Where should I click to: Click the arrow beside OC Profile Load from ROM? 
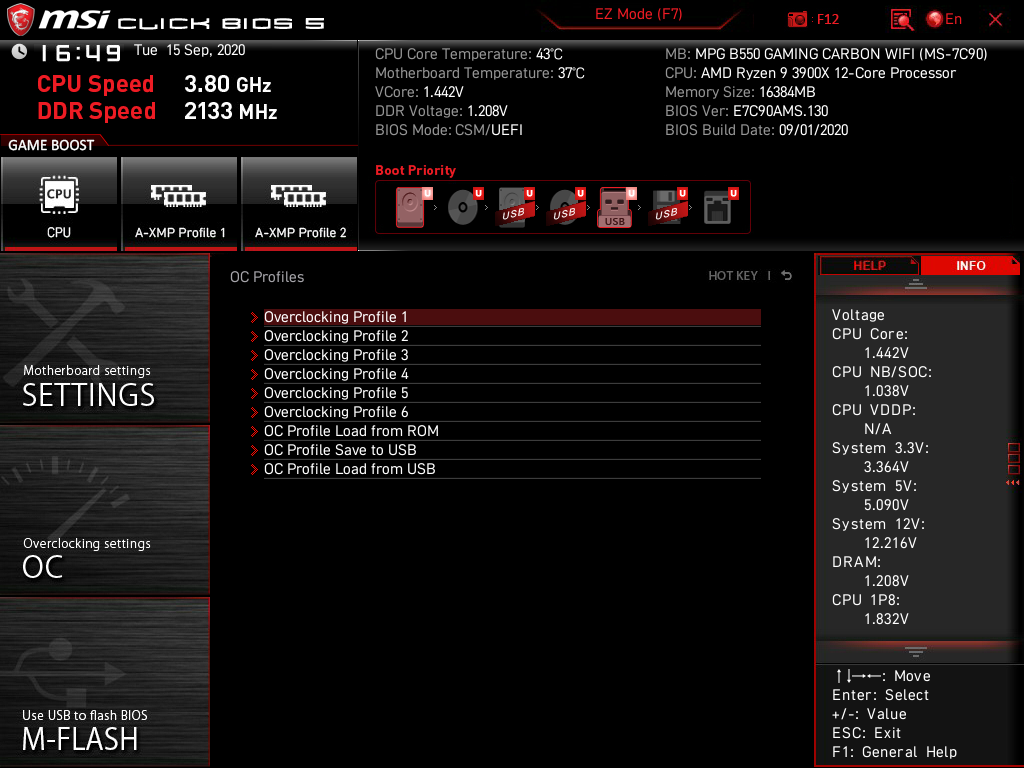click(x=254, y=431)
